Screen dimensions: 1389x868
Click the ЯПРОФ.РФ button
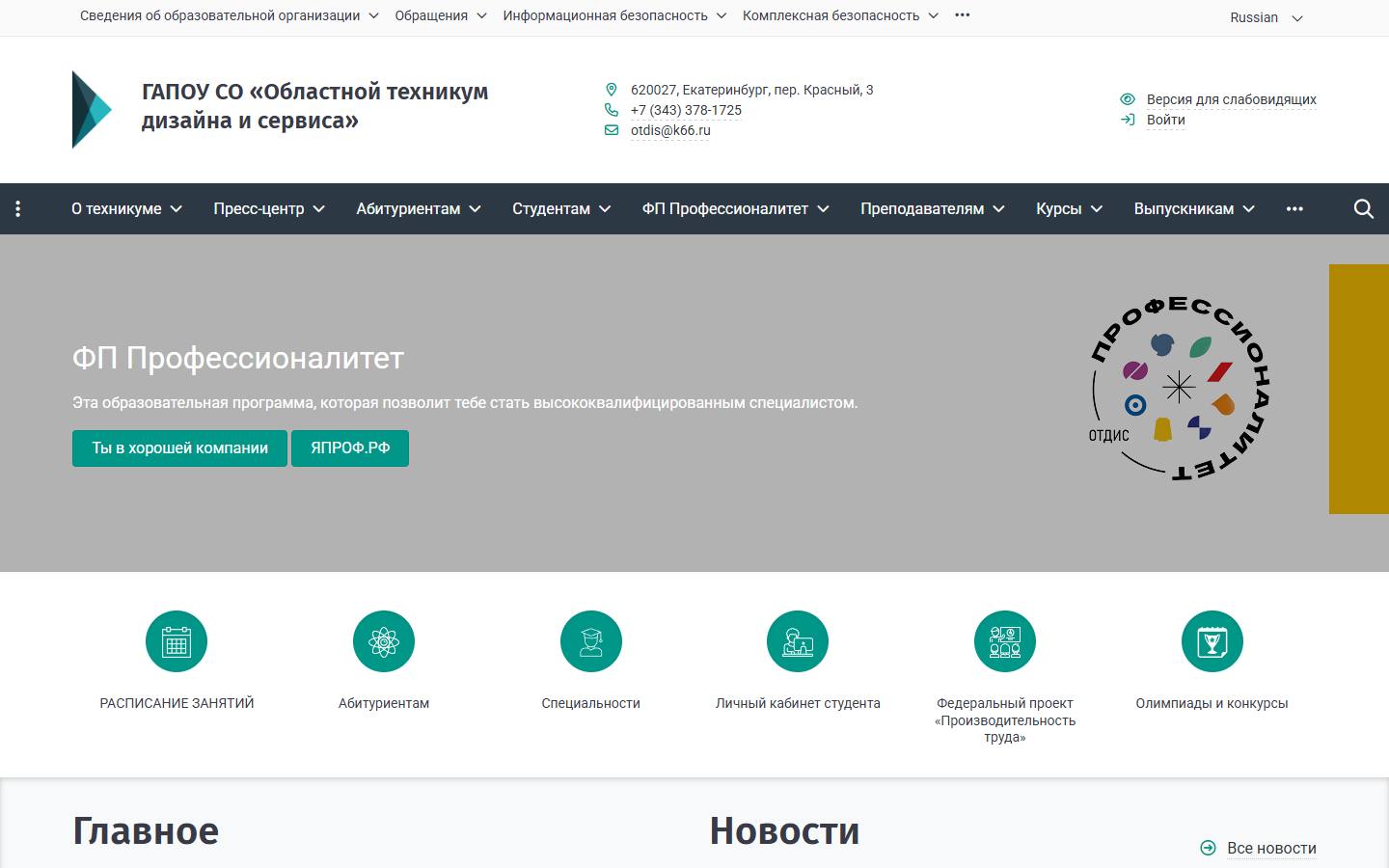(x=350, y=448)
